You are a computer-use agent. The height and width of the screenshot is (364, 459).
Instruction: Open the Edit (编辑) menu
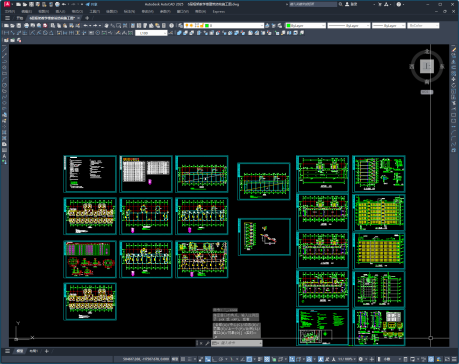[x=26, y=11]
